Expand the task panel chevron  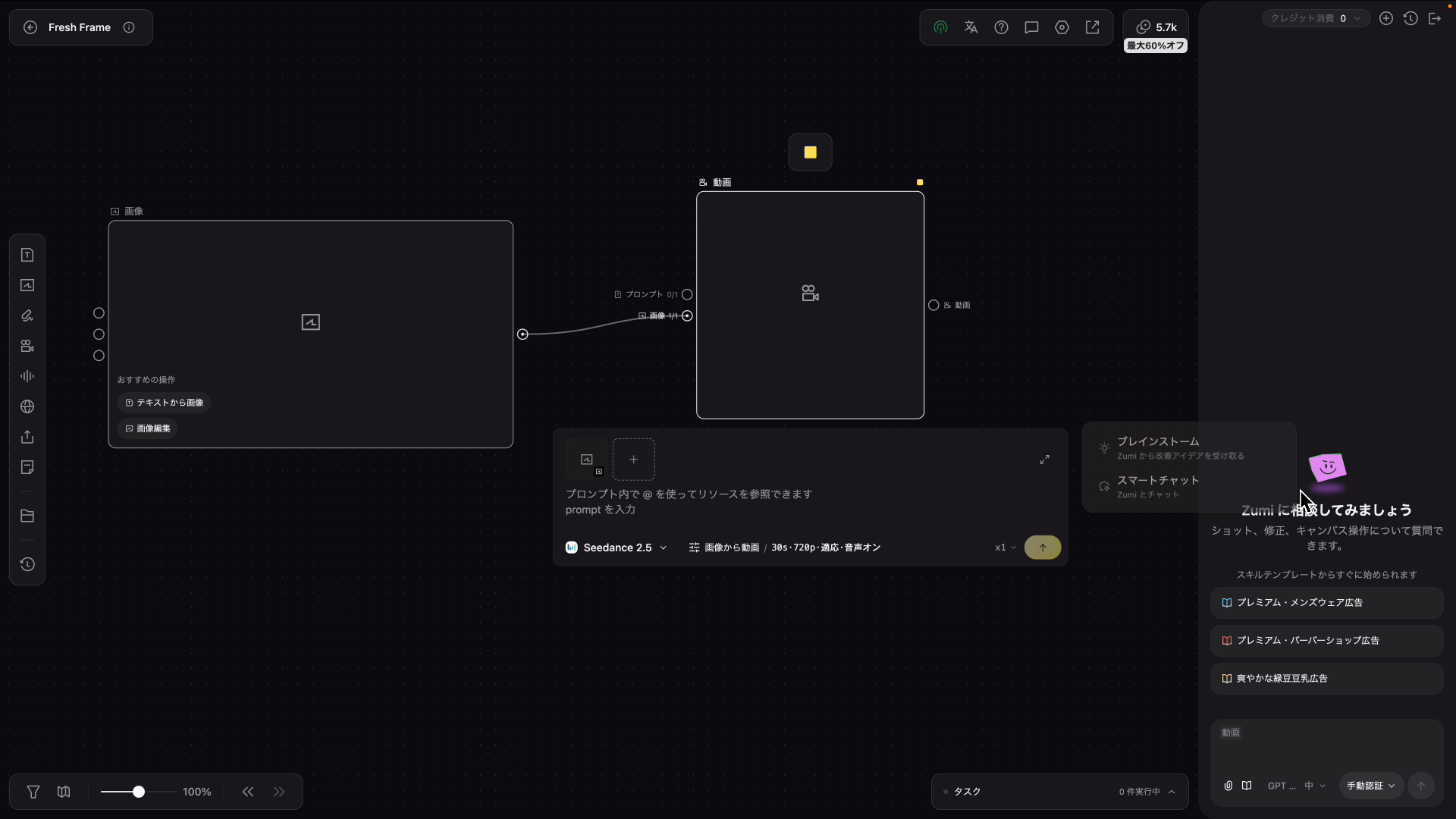pos(1172,792)
